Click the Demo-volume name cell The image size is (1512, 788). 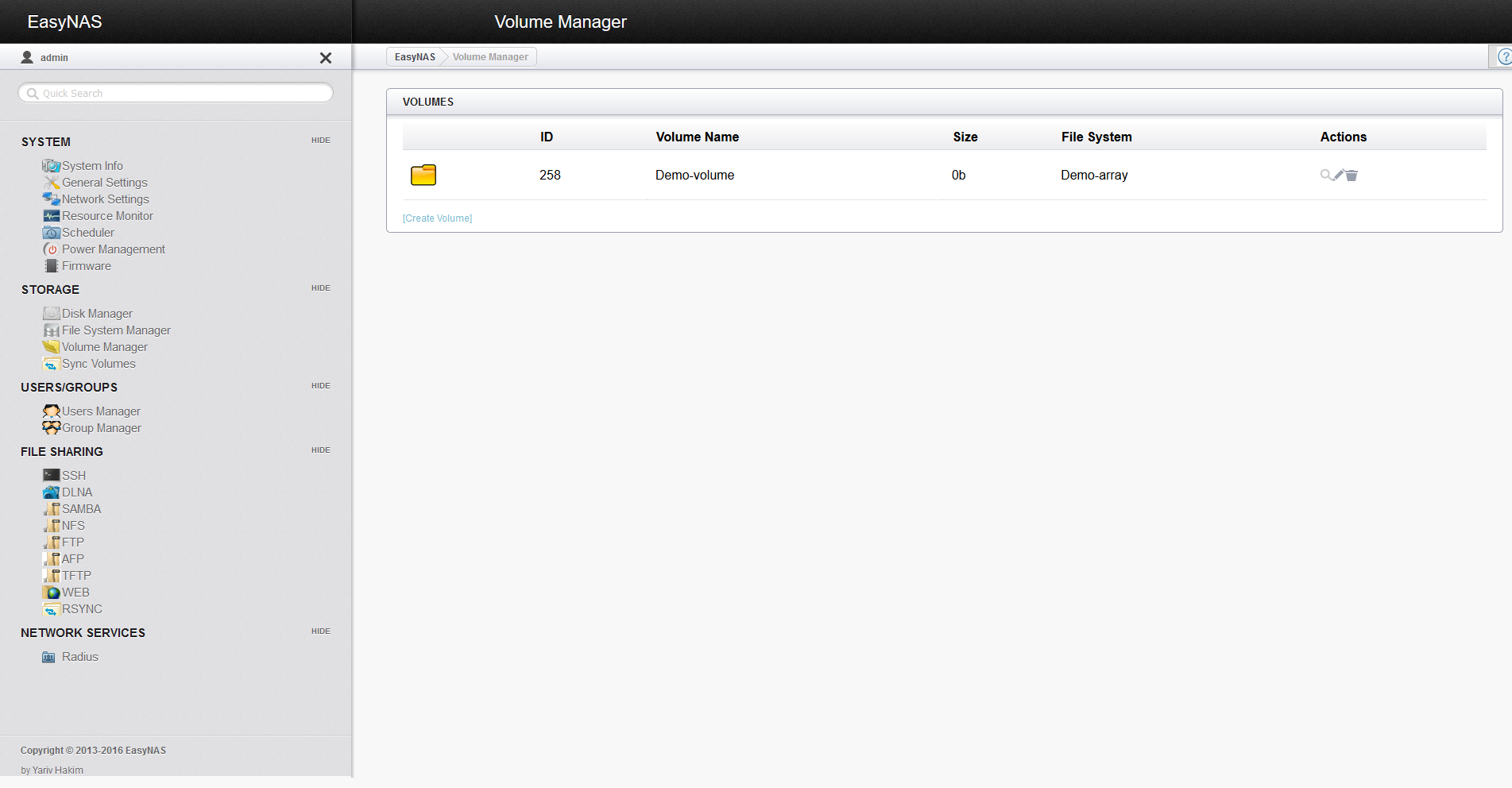[x=694, y=175]
